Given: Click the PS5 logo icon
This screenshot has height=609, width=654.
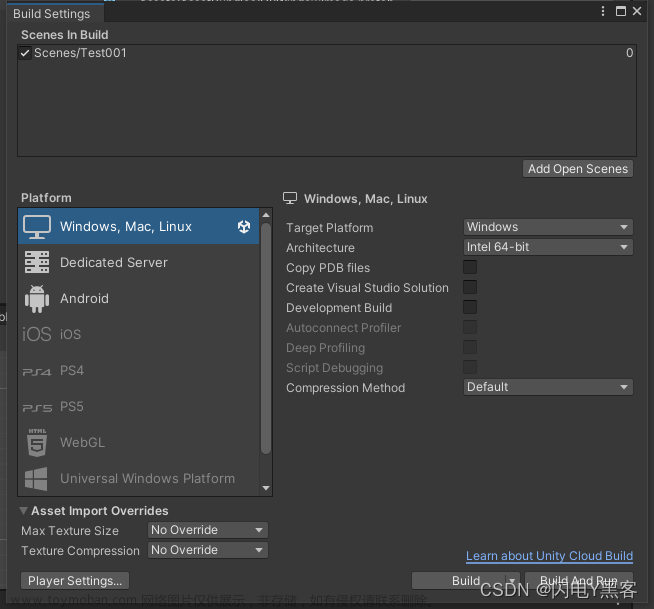Looking at the screenshot, I should pos(37,408).
